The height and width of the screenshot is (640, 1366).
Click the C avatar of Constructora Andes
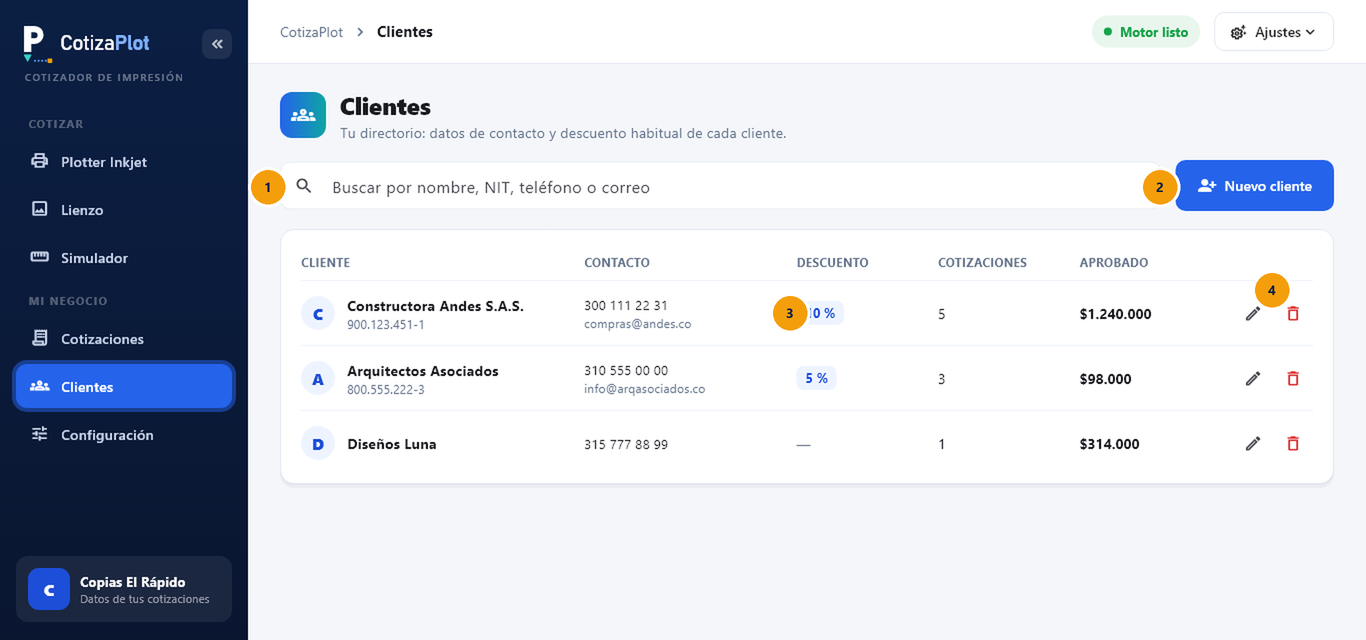(318, 314)
